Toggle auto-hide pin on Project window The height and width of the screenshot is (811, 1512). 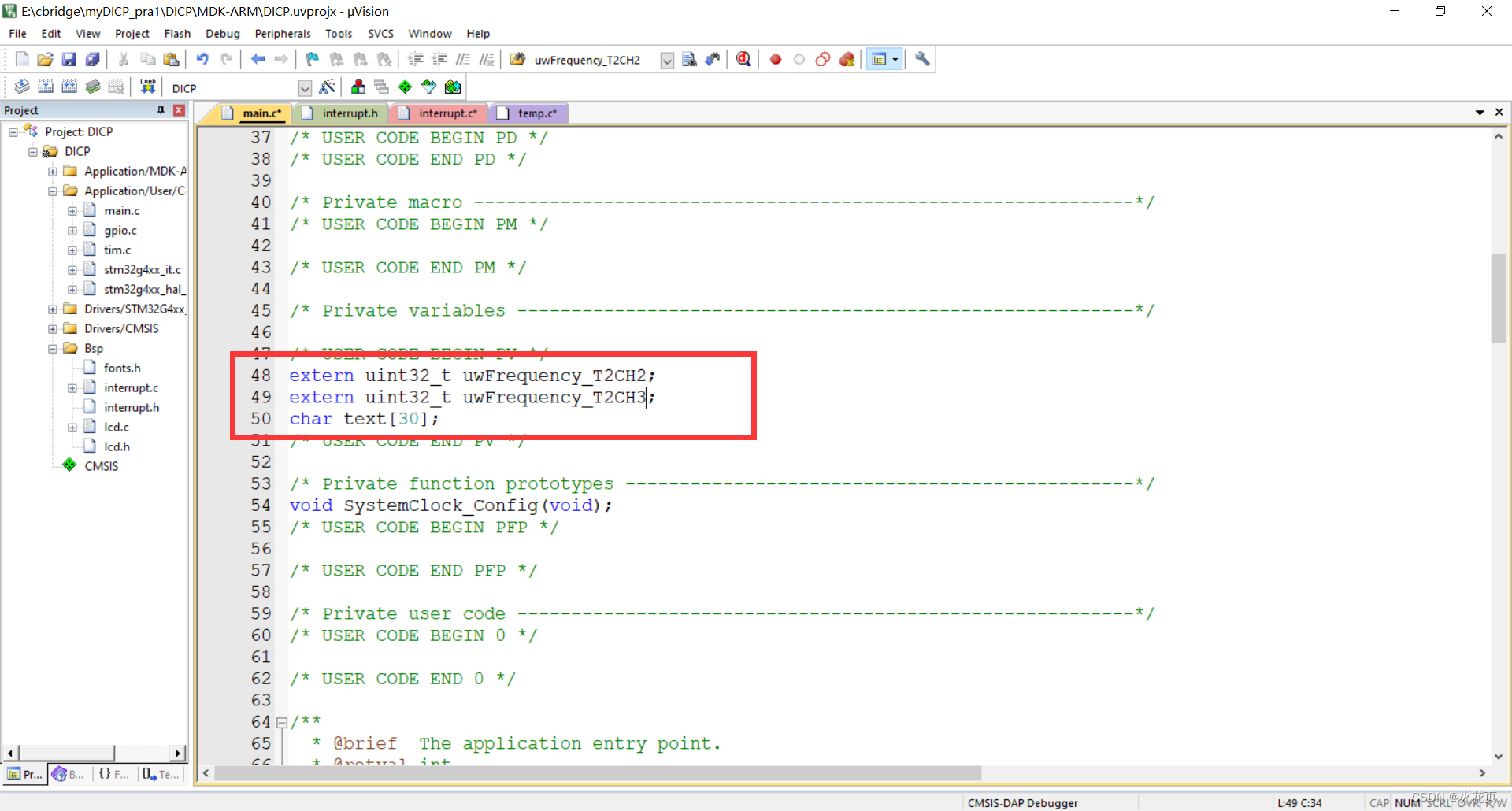(161, 109)
